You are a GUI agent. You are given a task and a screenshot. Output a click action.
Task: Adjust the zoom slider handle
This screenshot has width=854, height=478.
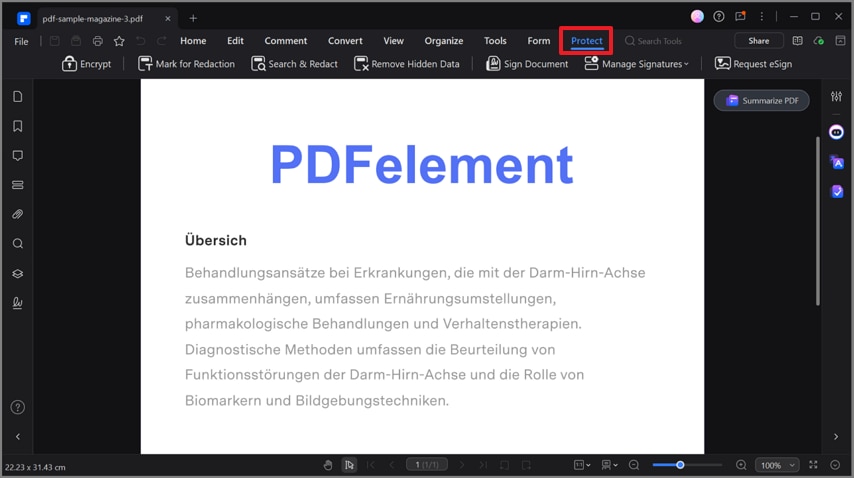click(x=680, y=465)
